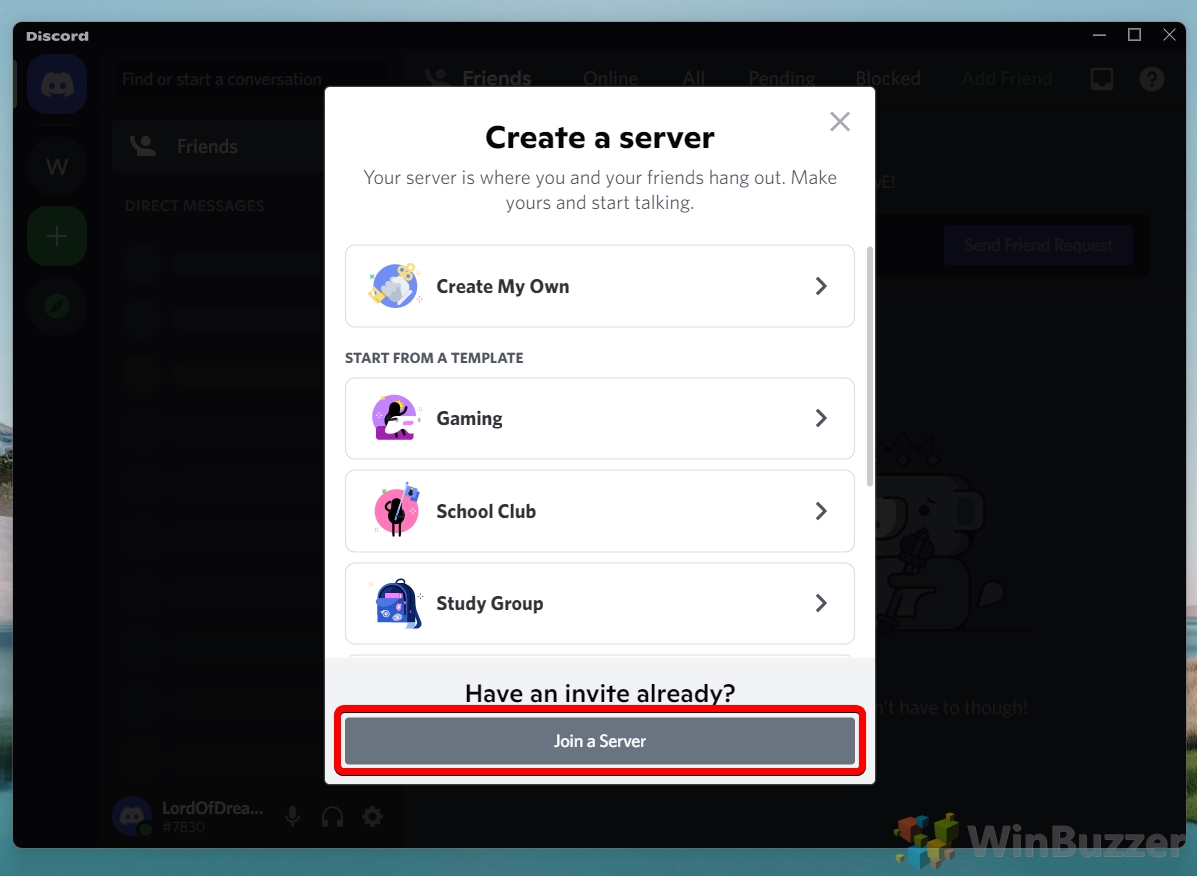This screenshot has height=876, width=1197.
Task: Open the Friends item in sidebar
Action: [x=218, y=146]
